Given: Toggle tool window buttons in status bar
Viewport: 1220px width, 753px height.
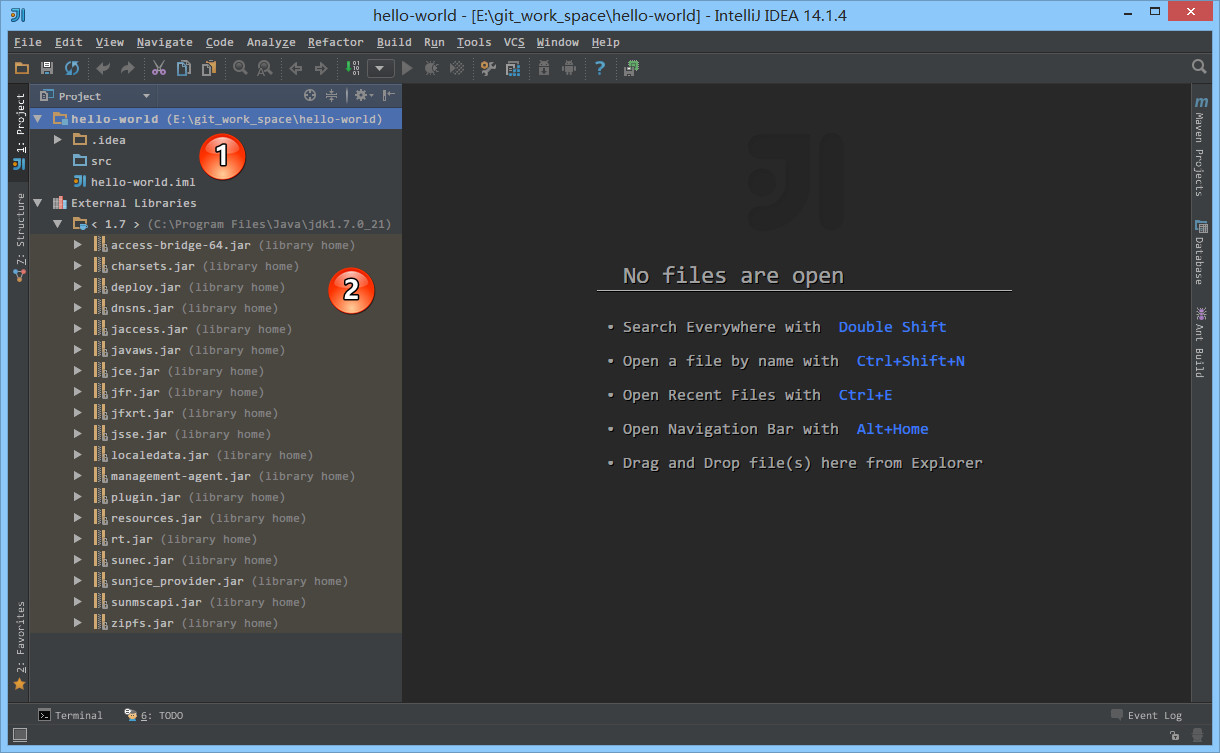Looking at the screenshot, I should pos(20,735).
